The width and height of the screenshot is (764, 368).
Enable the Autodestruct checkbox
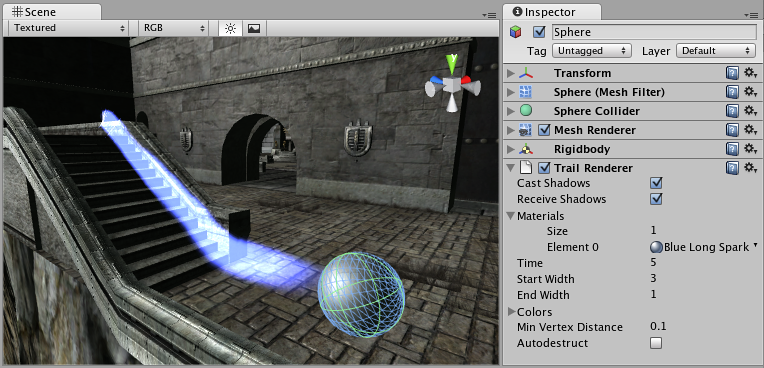[656, 343]
